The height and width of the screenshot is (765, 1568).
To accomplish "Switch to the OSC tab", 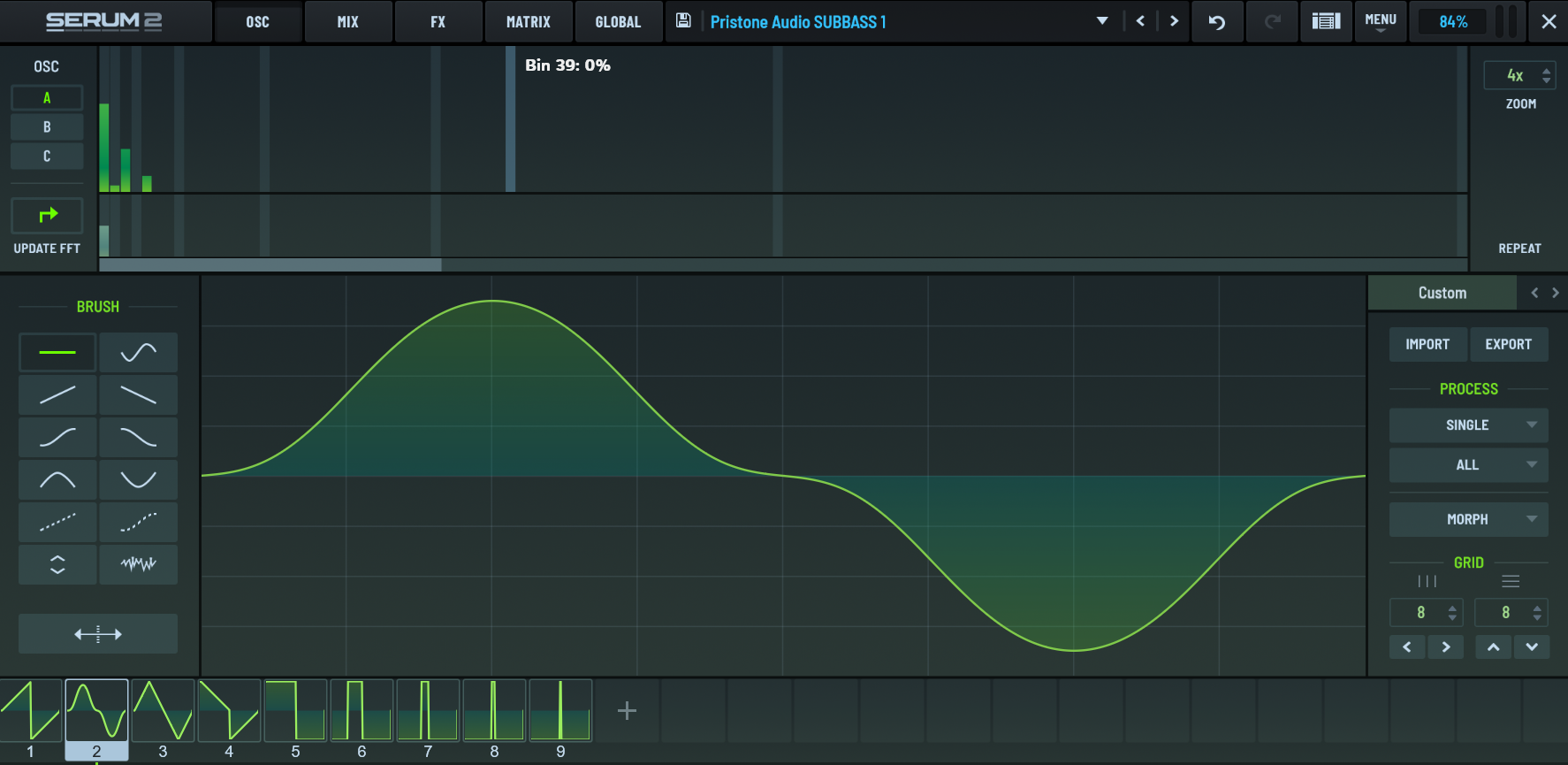I will 258,22.
